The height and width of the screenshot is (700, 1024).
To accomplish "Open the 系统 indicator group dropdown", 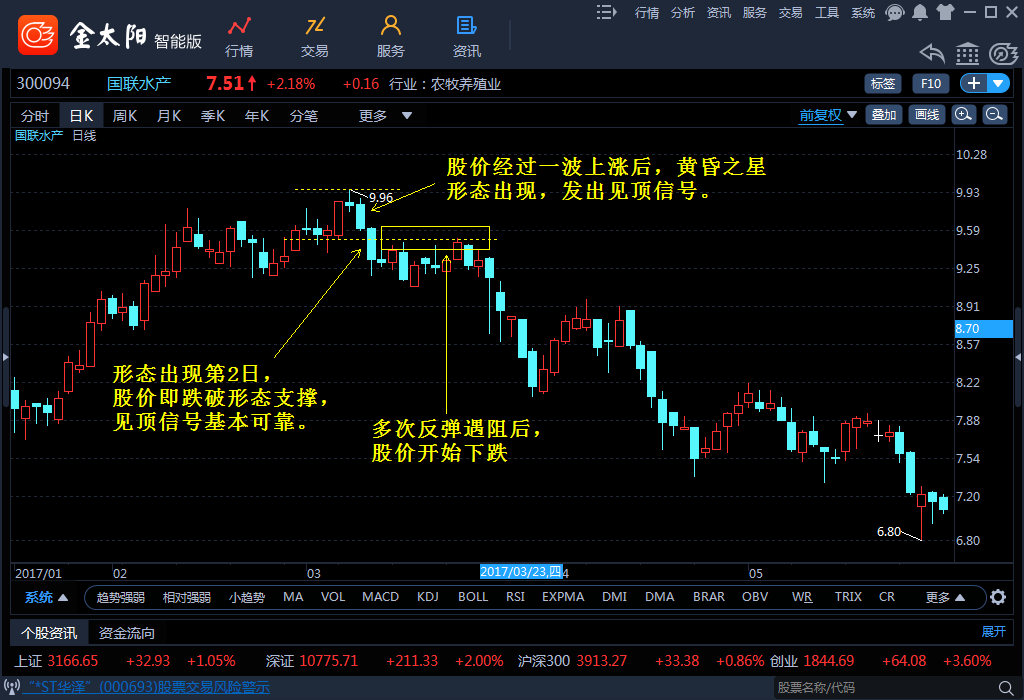I will 46,598.
